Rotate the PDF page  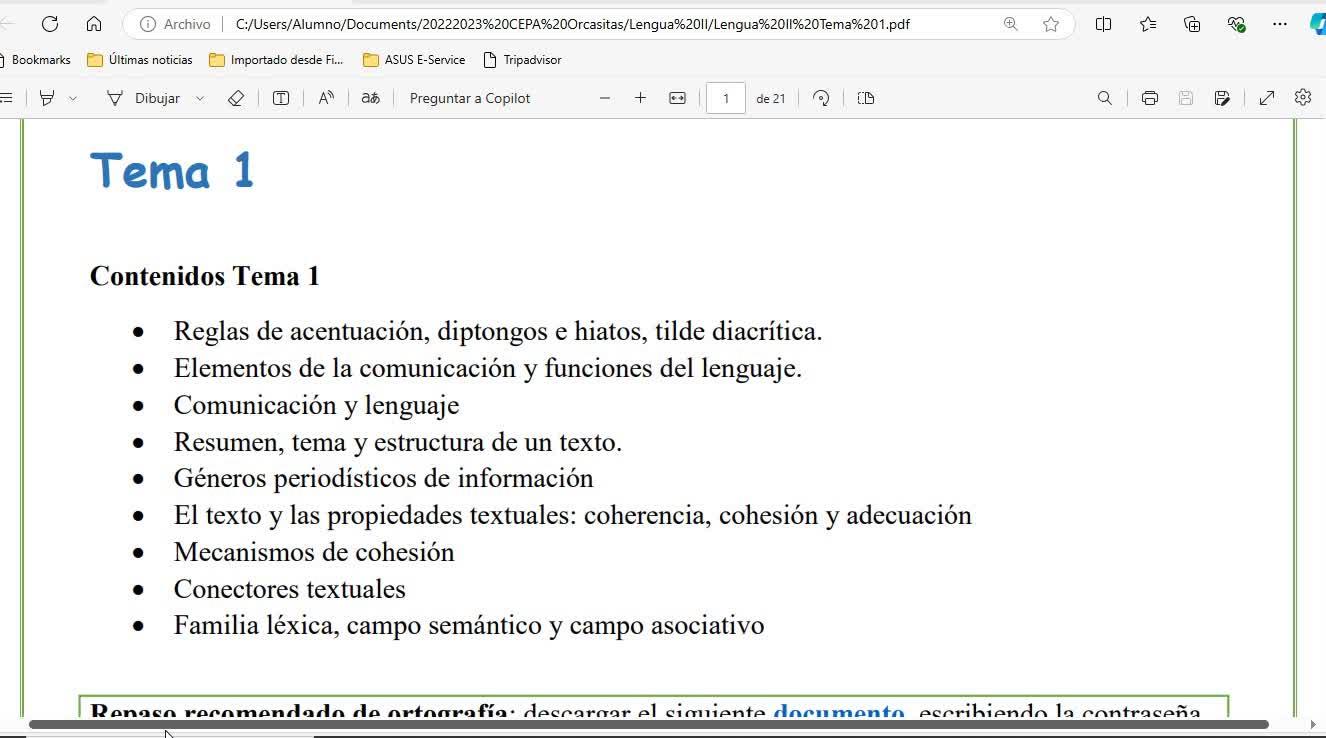point(821,98)
